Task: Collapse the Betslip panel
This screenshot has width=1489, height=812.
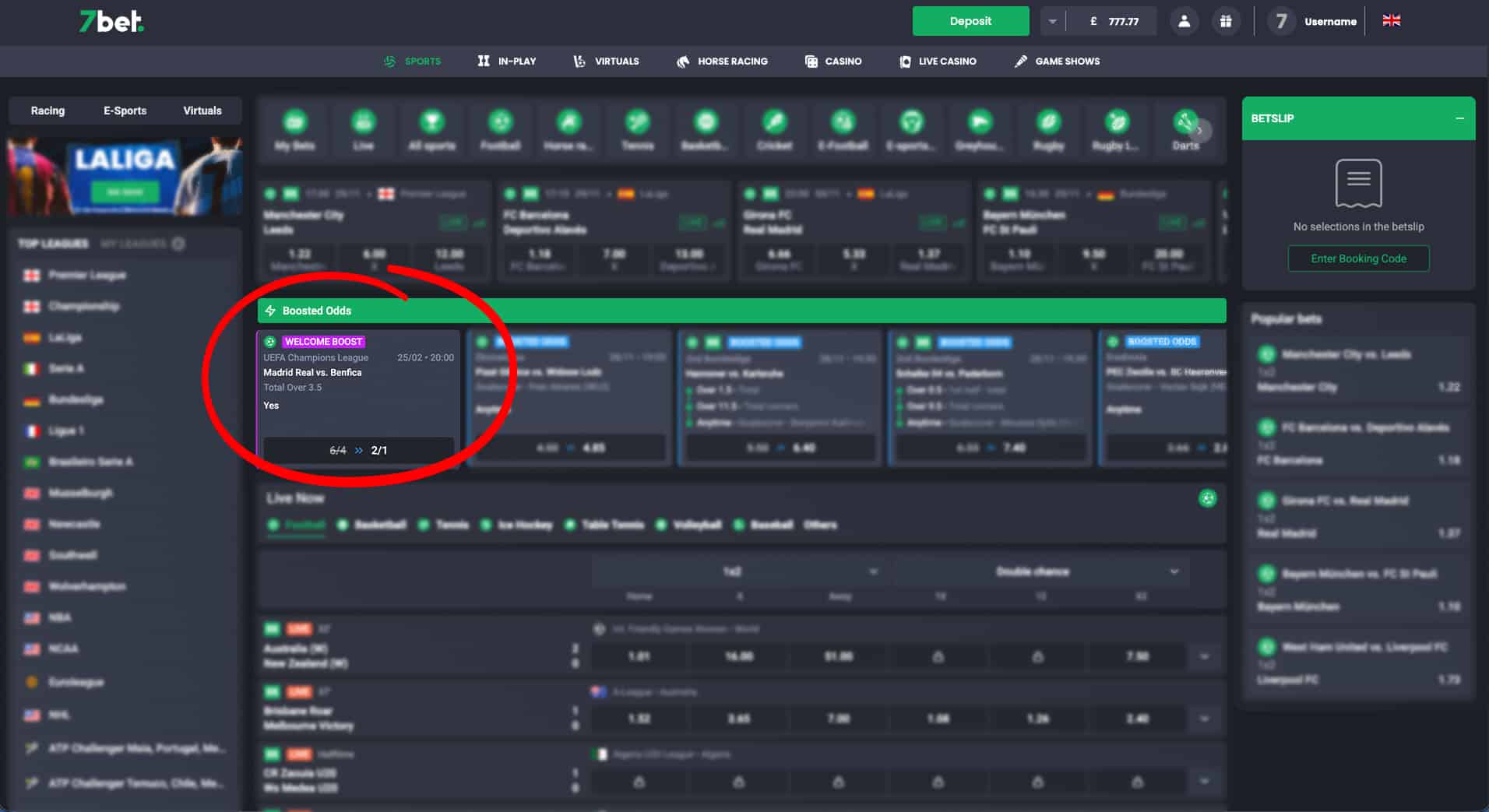Action: (x=1459, y=118)
